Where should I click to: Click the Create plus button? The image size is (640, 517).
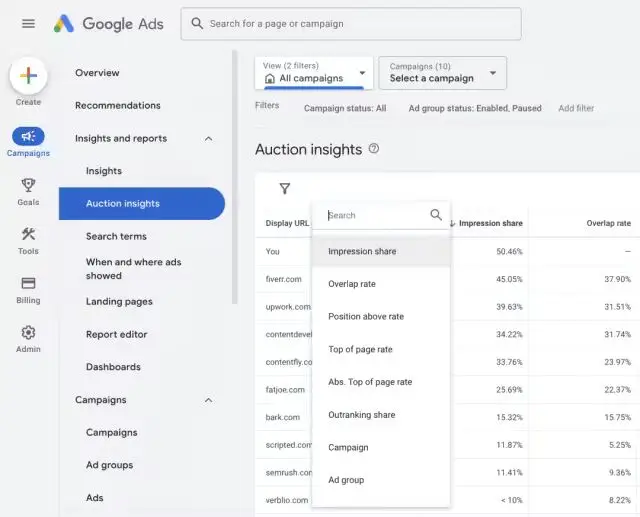tap(28, 76)
